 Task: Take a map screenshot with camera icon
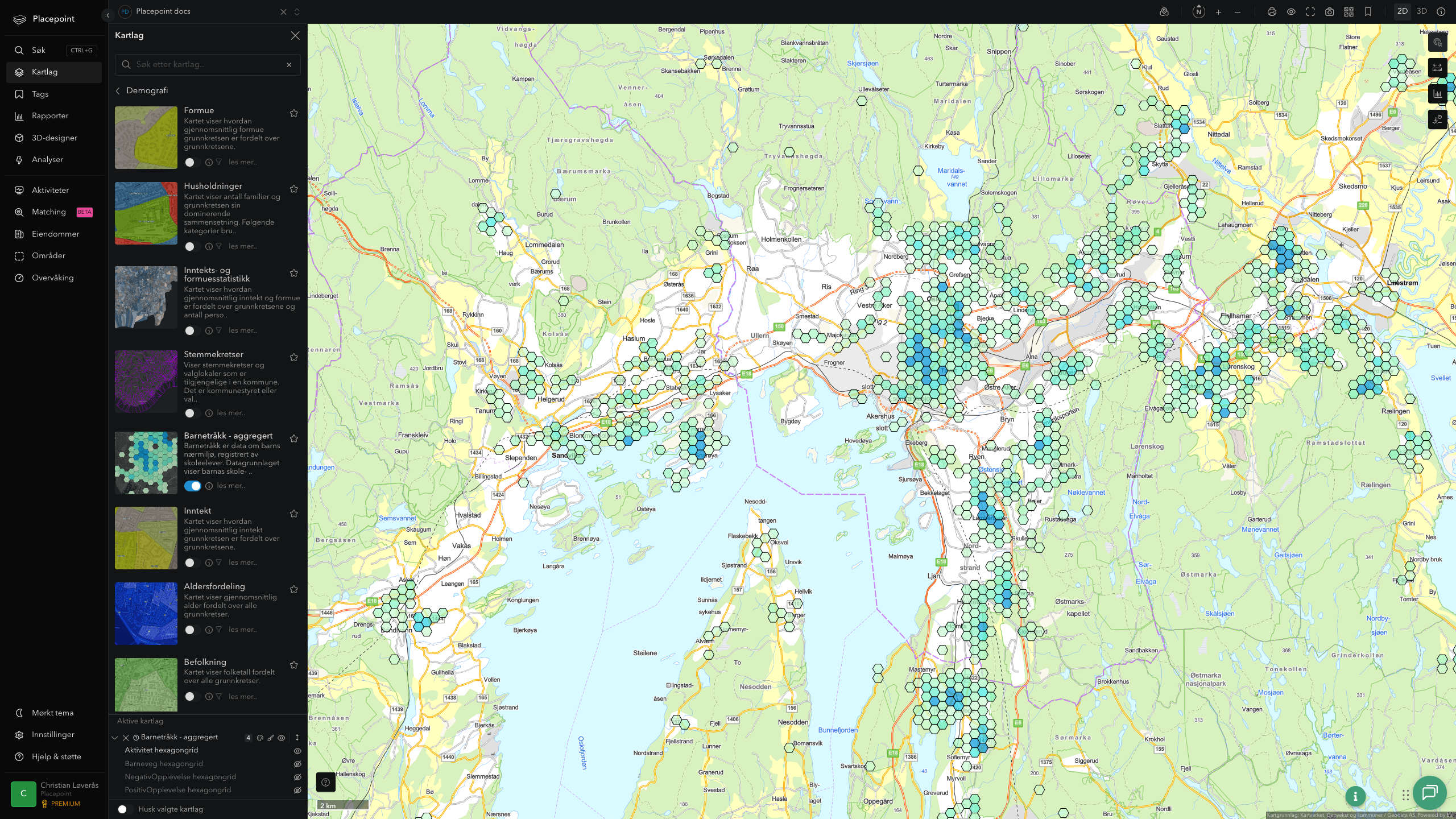coord(1330,12)
